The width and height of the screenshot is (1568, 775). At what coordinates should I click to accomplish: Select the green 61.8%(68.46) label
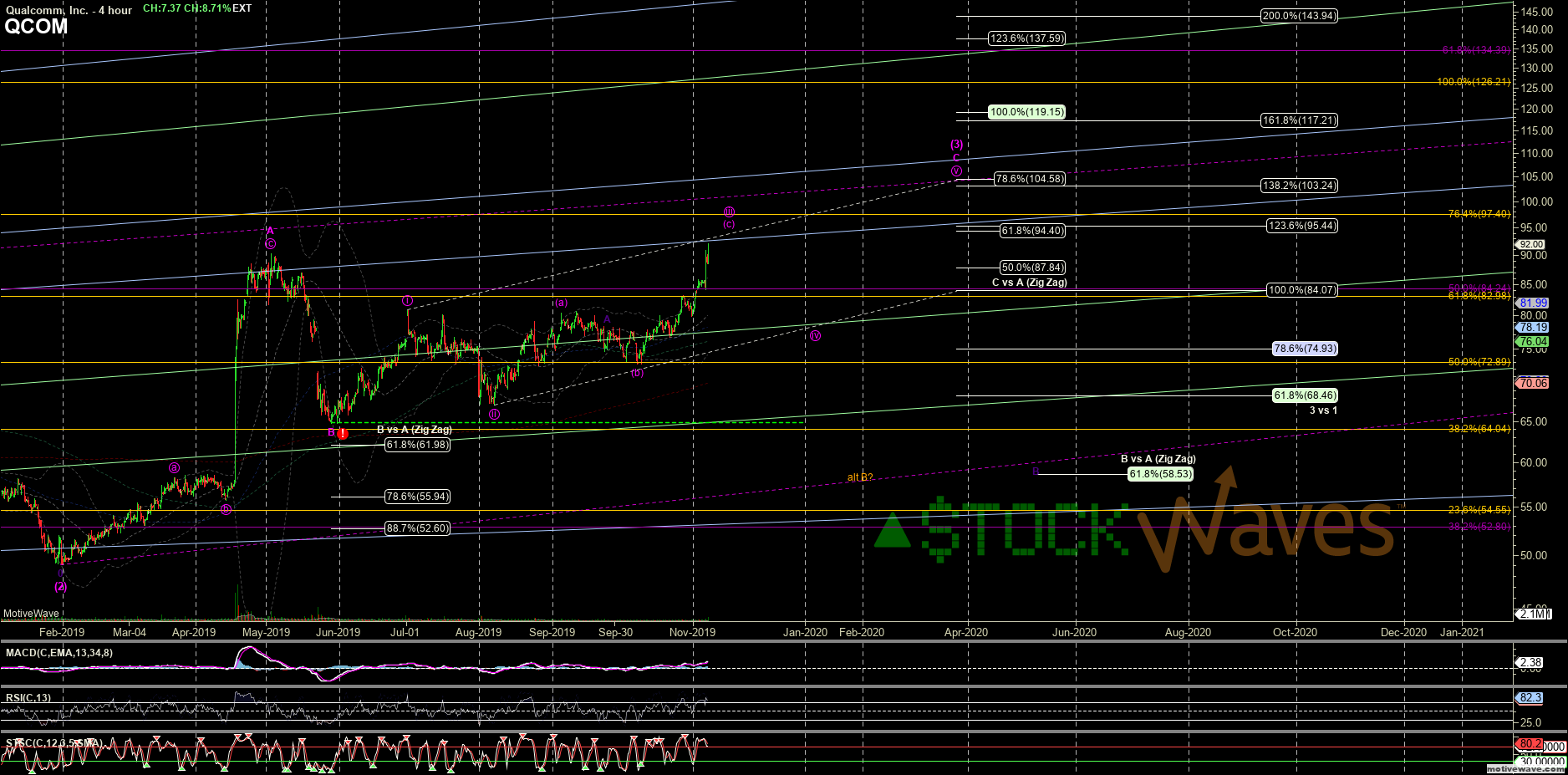tap(1305, 395)
